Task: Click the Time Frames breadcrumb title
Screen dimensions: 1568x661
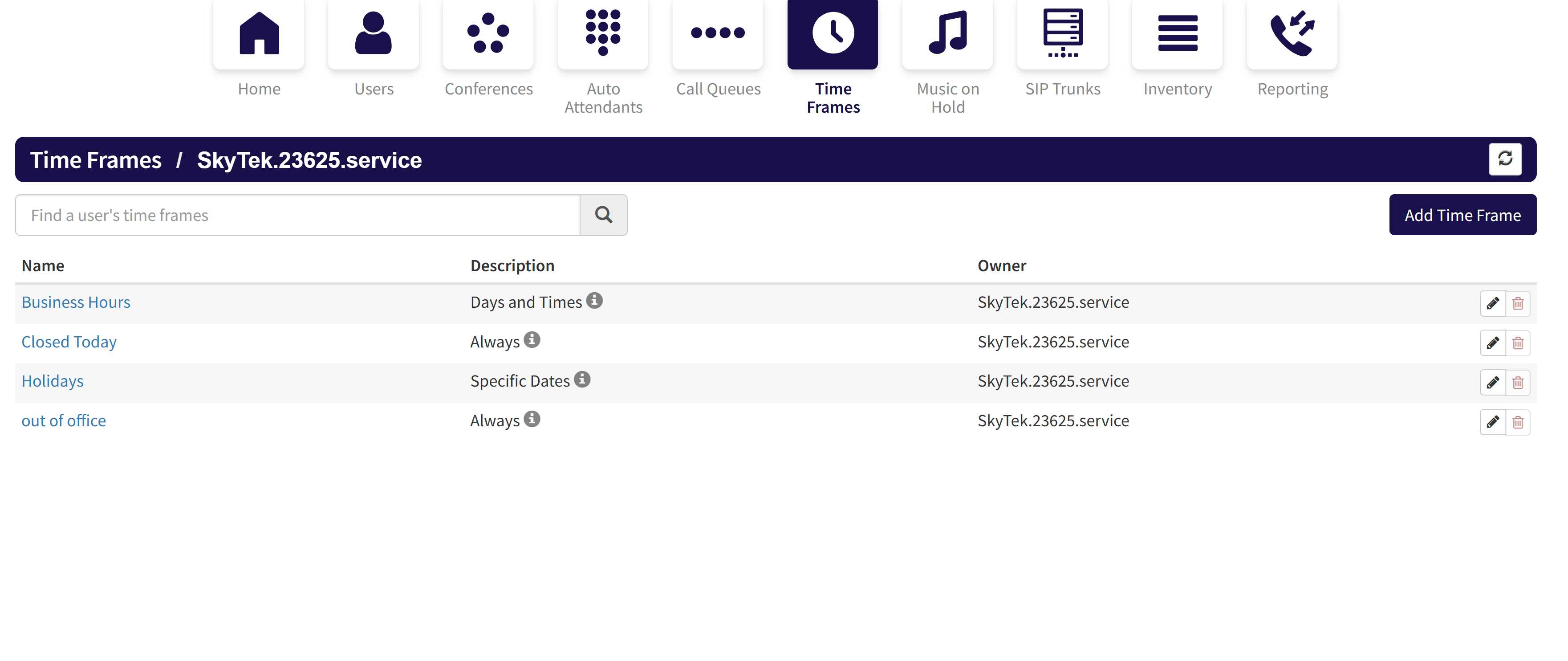Action: pos(96,159)
